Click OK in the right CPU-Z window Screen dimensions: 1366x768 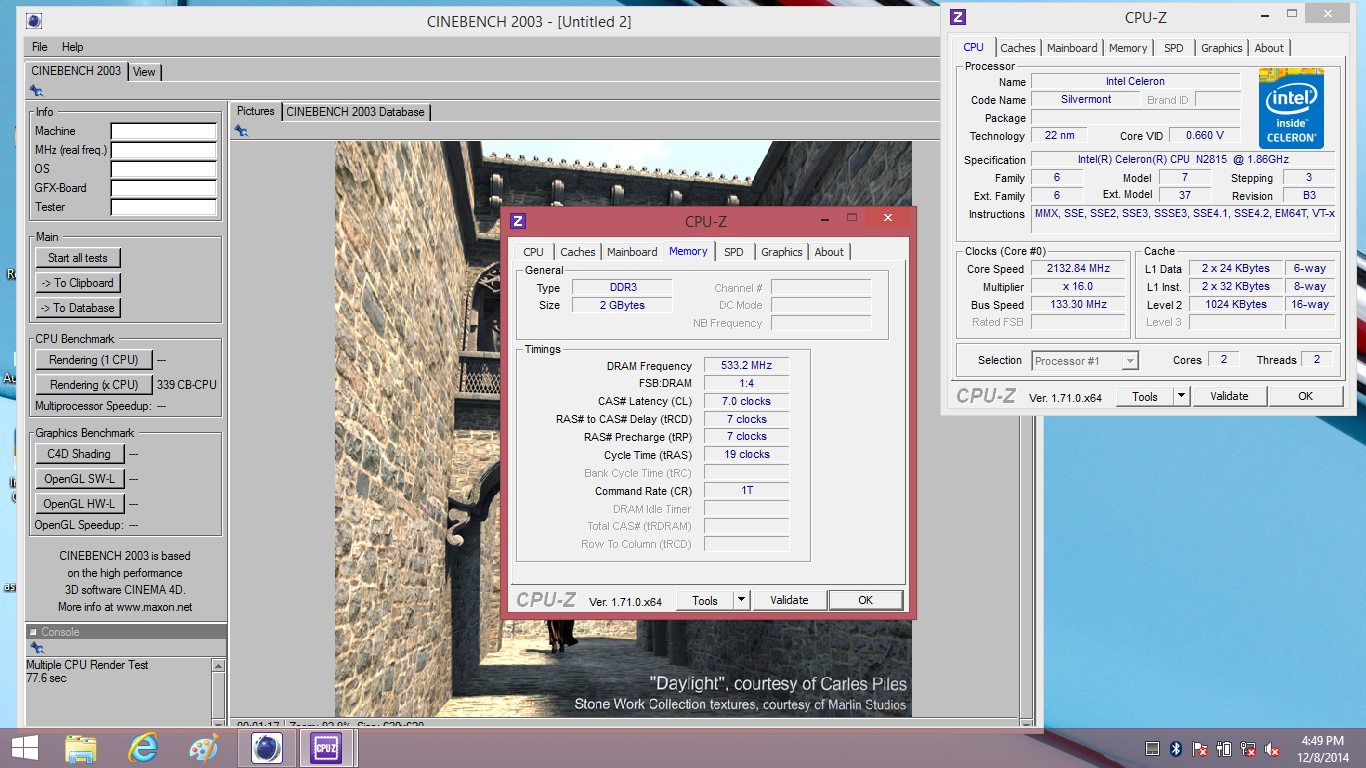(x=1305, y=396)
